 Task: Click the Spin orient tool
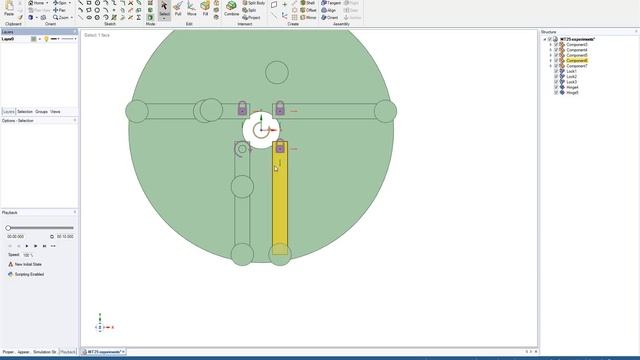[x=60, y=3]
